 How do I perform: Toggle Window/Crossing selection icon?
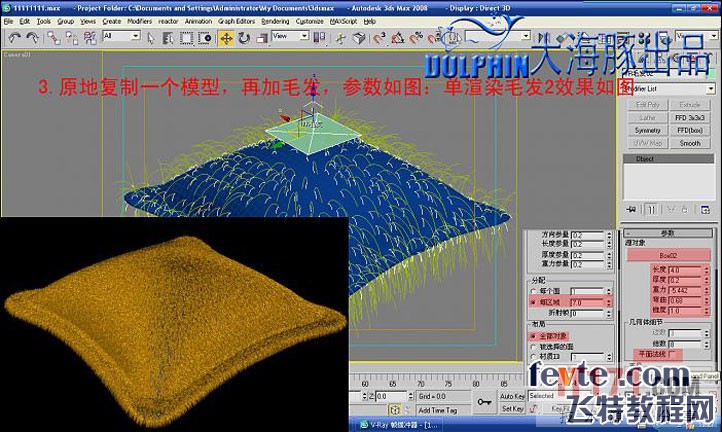click(x=204, y=38)
